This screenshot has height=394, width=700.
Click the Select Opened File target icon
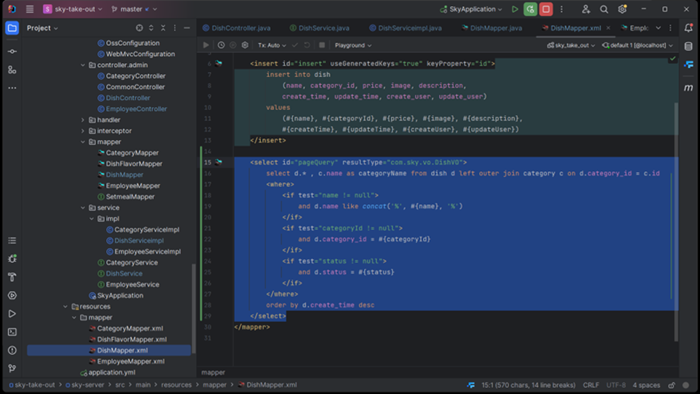click(139, 28)
